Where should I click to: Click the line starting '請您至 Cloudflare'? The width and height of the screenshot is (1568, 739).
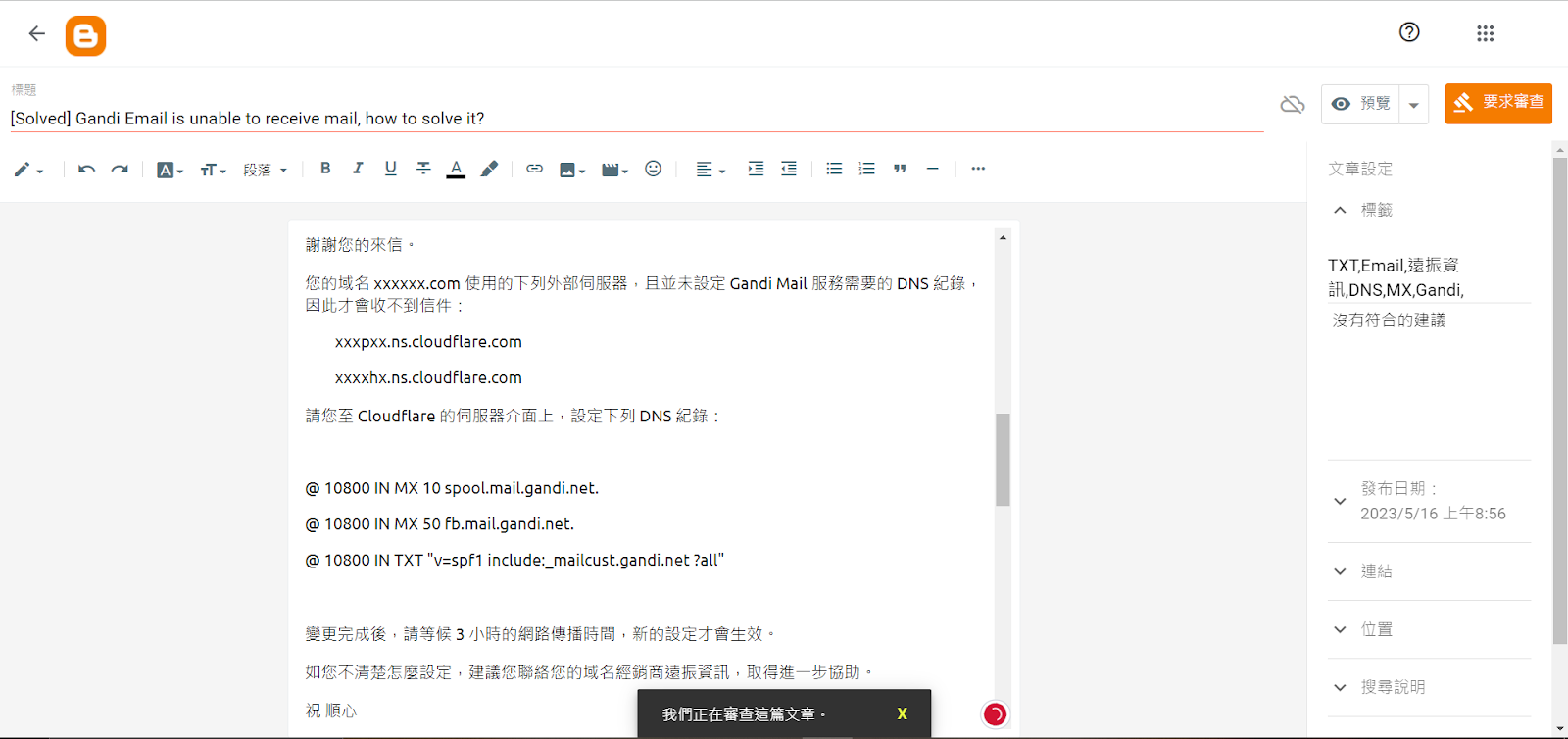pyautogui.click(x=514, y=416)
